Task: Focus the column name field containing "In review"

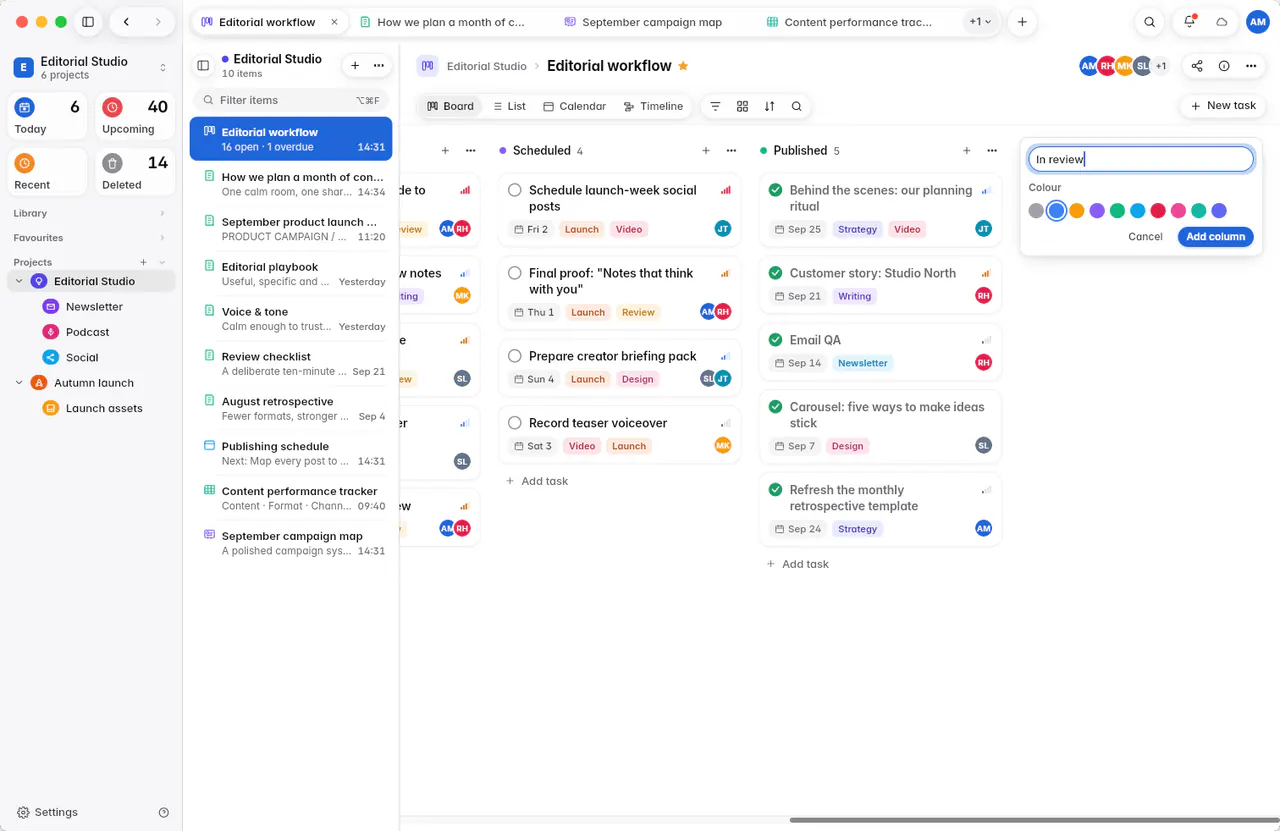Action: point(1141,159)
